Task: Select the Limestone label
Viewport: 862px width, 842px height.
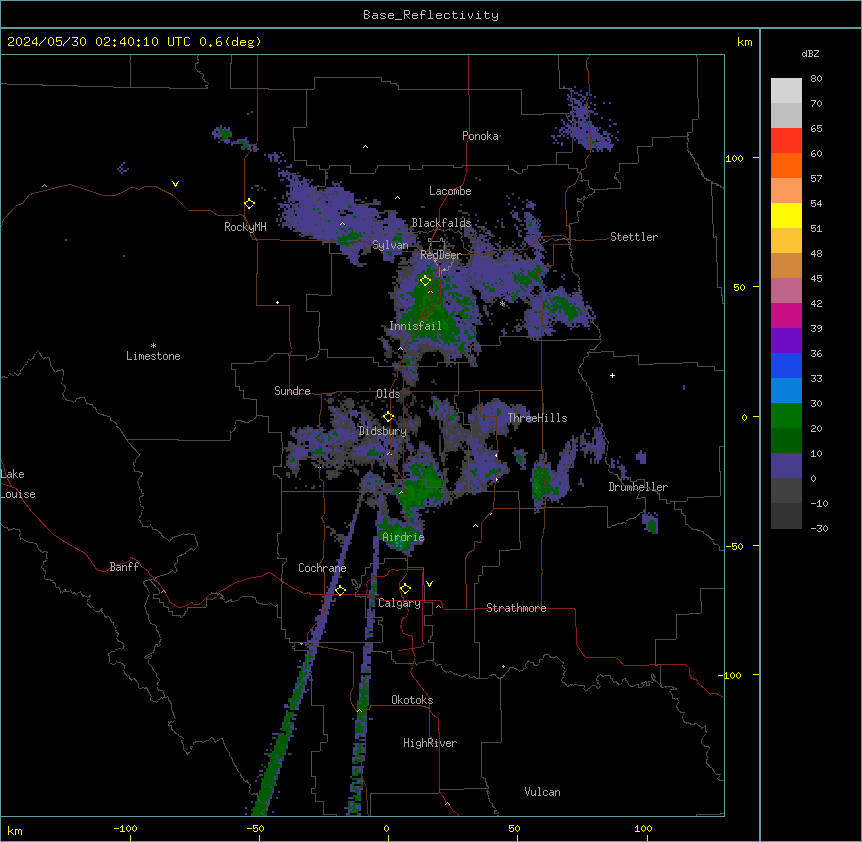Action: coord(153,356)
